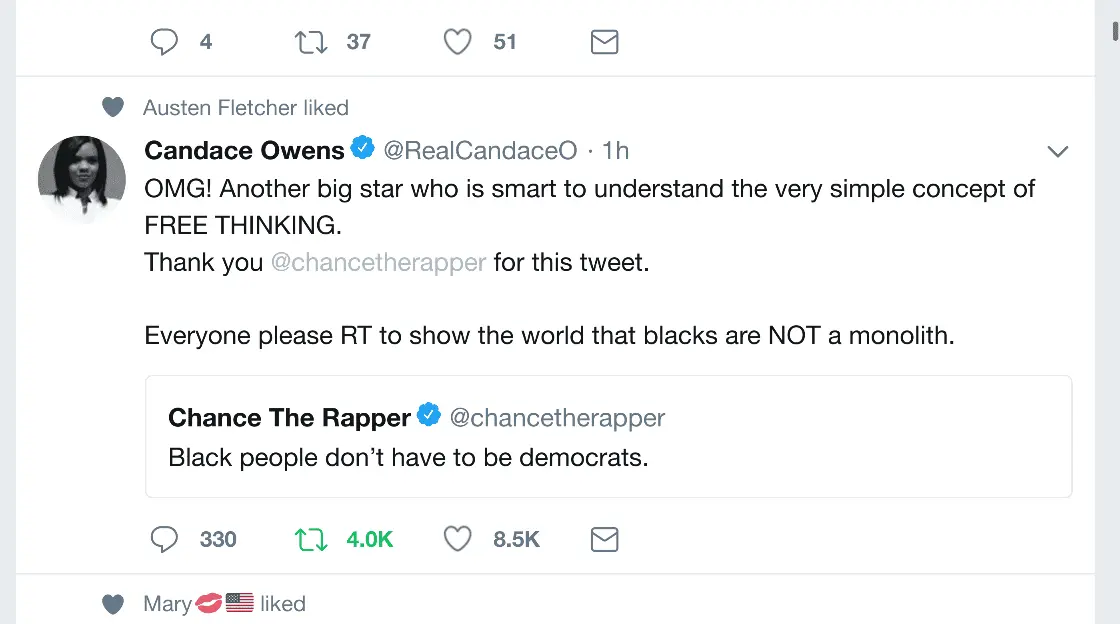Like Candace Owens' tweet
Image resolution: width=1120 pixels, height=624 pixels.
pyautogui.click(x=457, y=540)
